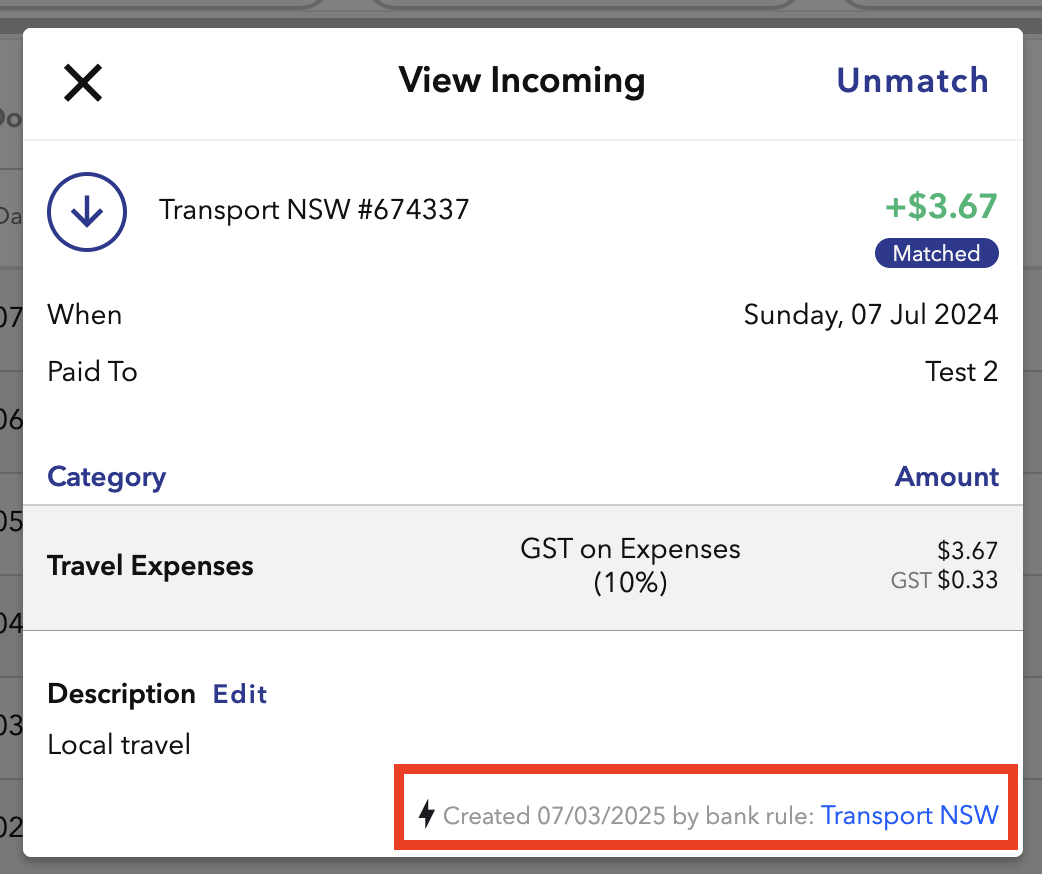Click the View Incoming dialog title

tap(521, 81)
